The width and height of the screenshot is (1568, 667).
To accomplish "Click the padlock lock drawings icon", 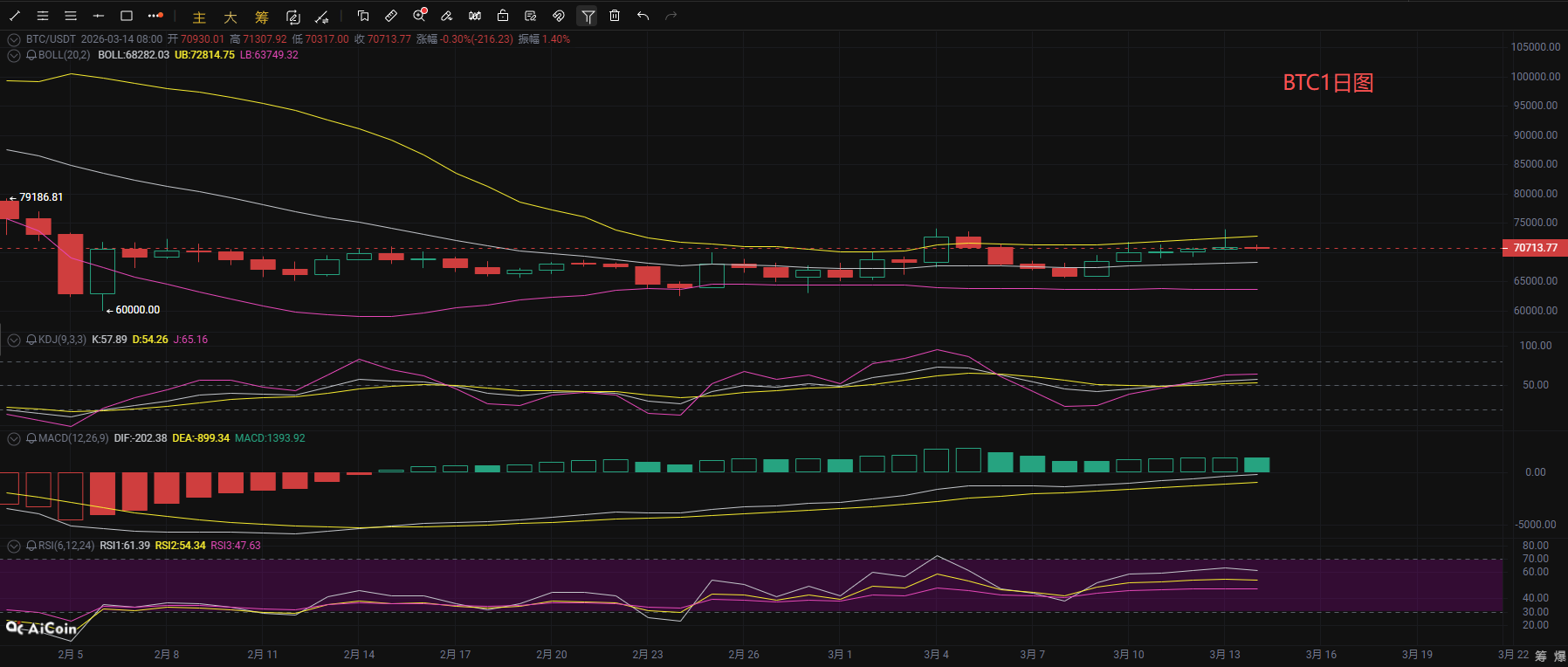I will pos(503,16).
